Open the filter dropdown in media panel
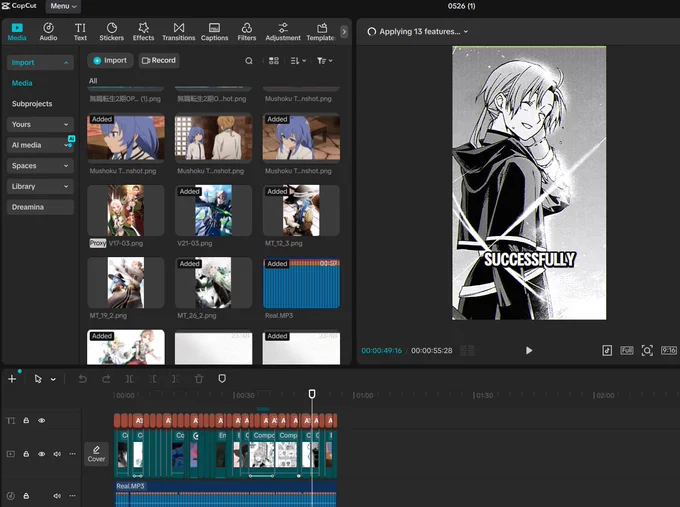This screenshot has width=680, height=507. (324, 61)
